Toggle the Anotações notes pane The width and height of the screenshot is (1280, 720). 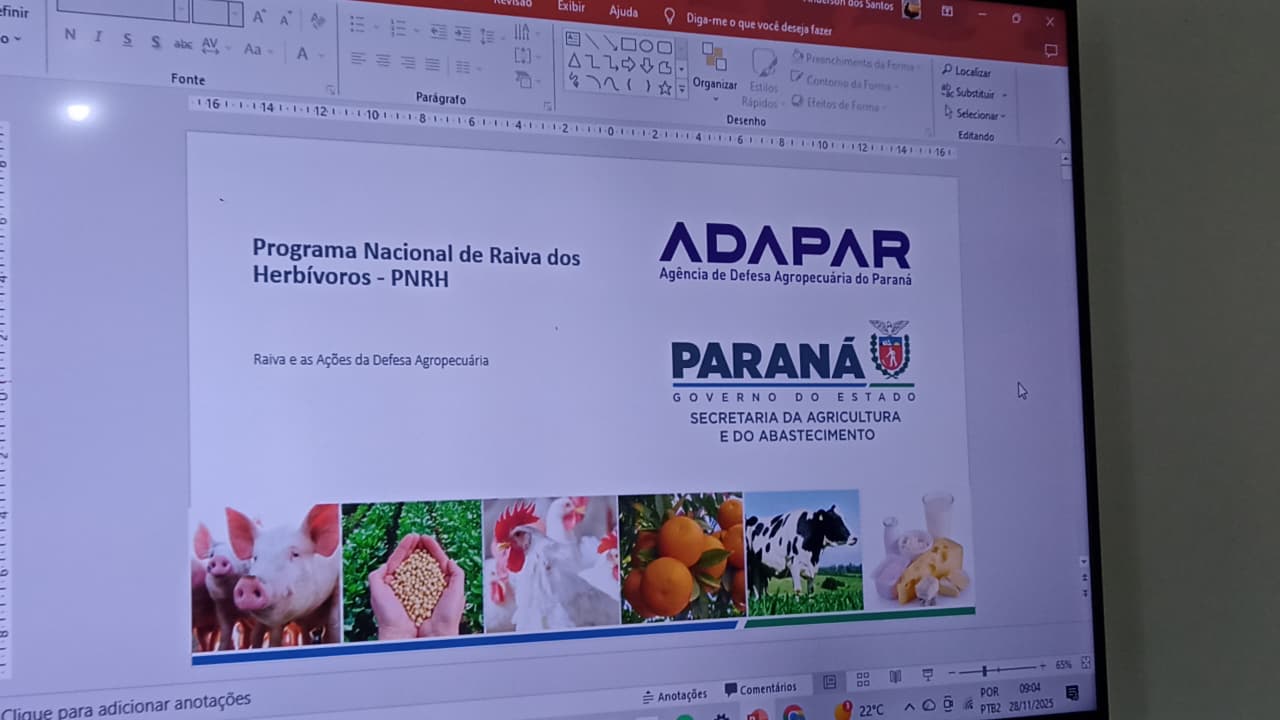tap(675, 695)
